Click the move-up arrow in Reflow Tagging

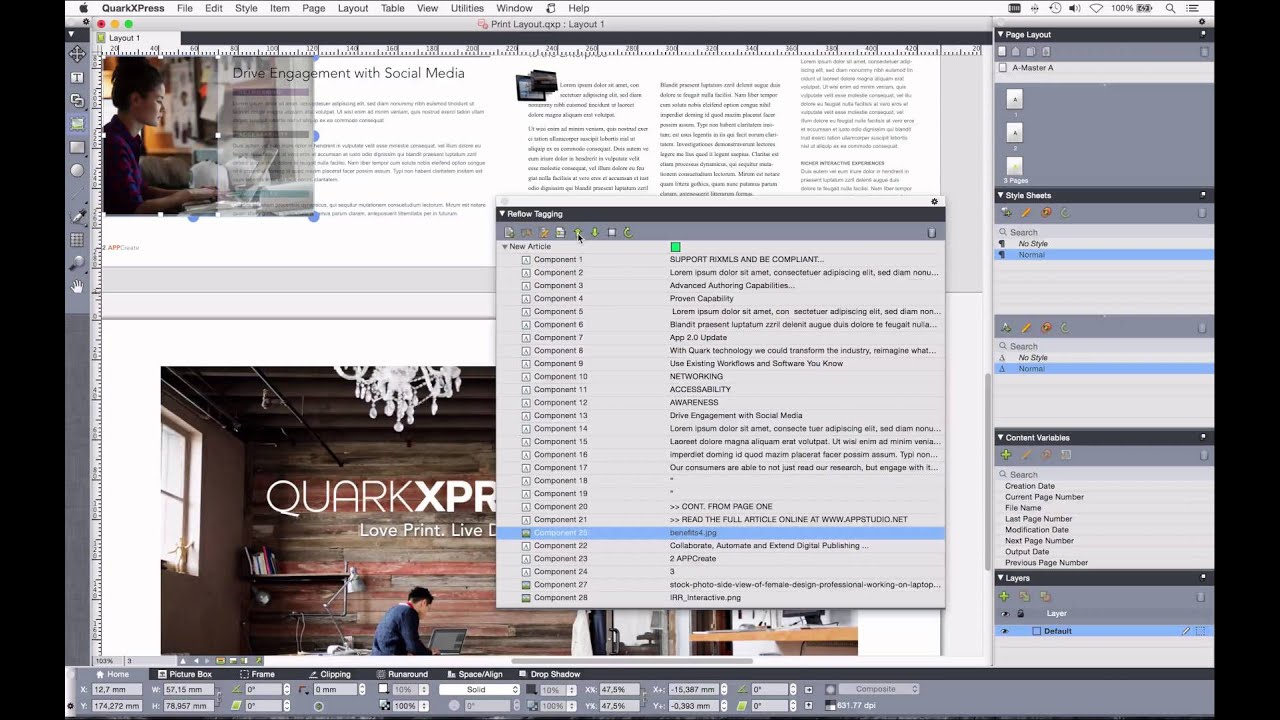point(577,232)
